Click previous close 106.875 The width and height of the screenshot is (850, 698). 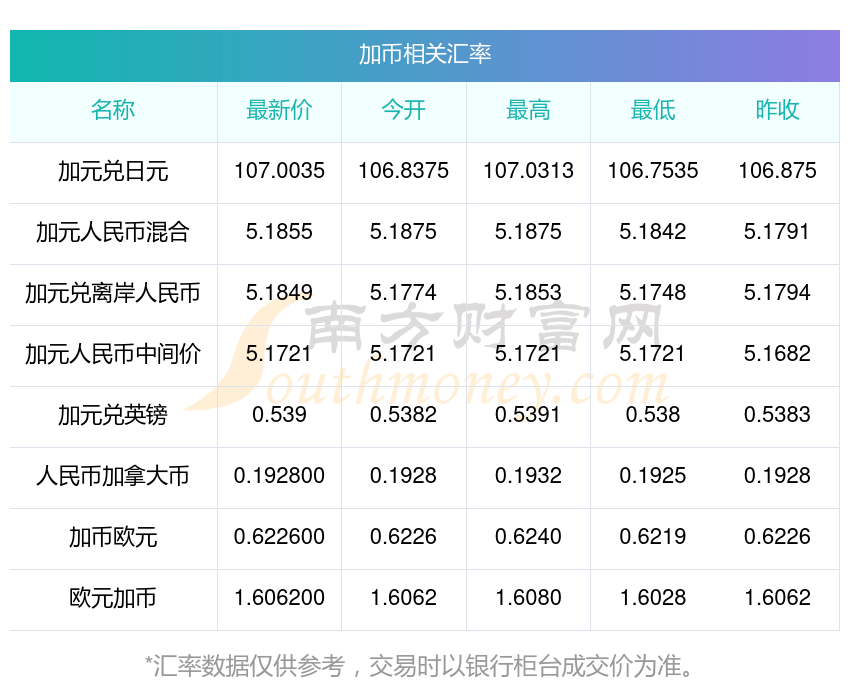click(777, 171)
